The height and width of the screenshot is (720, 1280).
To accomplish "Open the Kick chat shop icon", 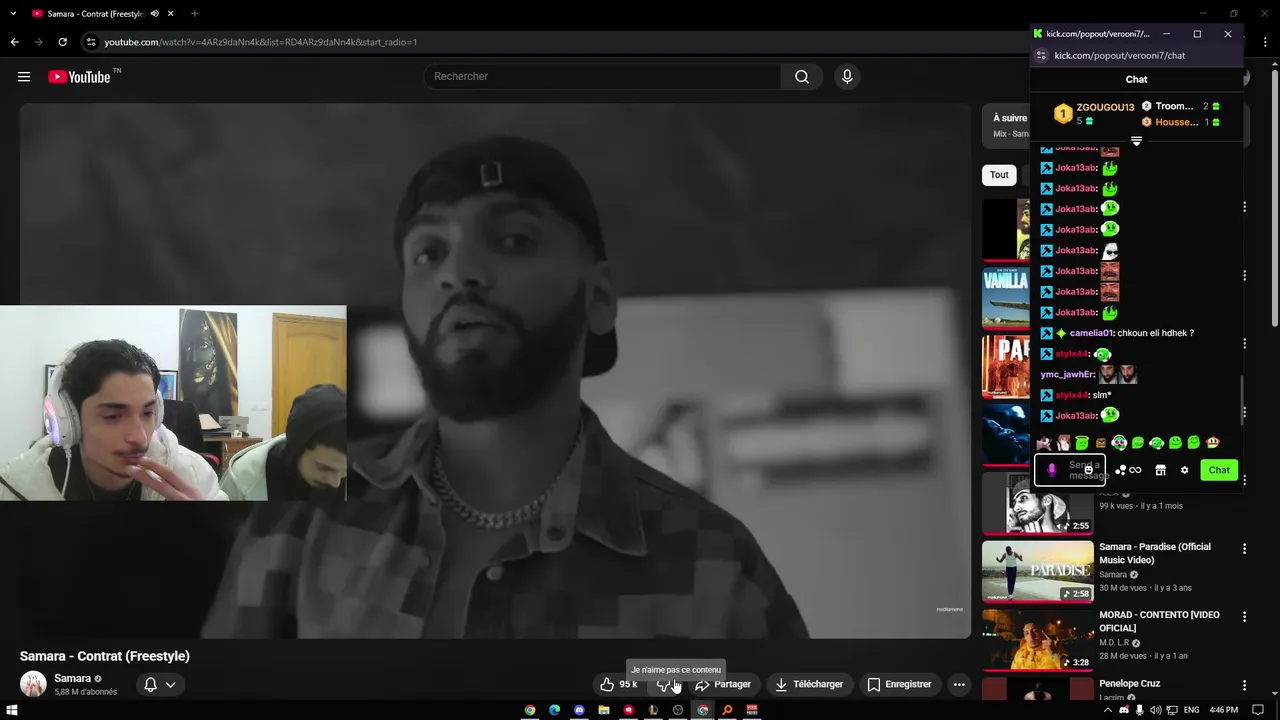I will [x=1161, y=470].
